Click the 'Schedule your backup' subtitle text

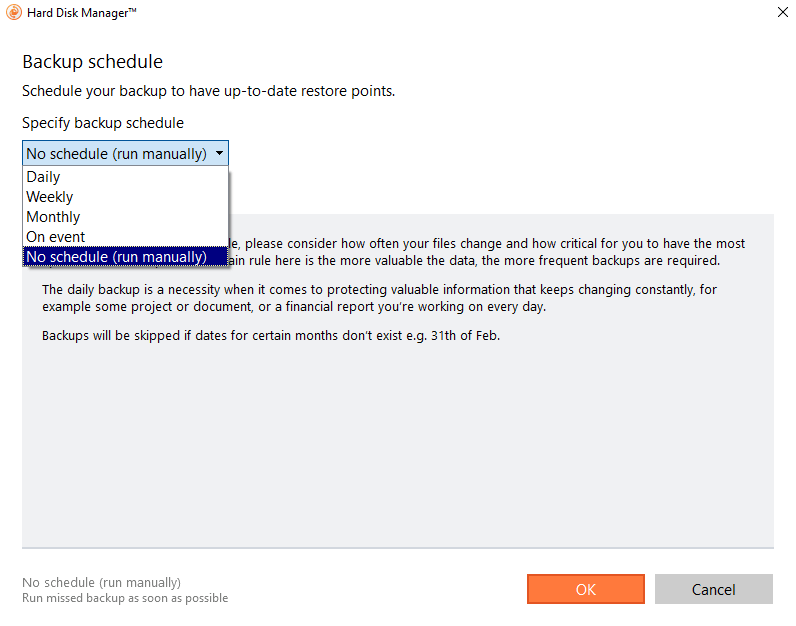click(208, 91)
